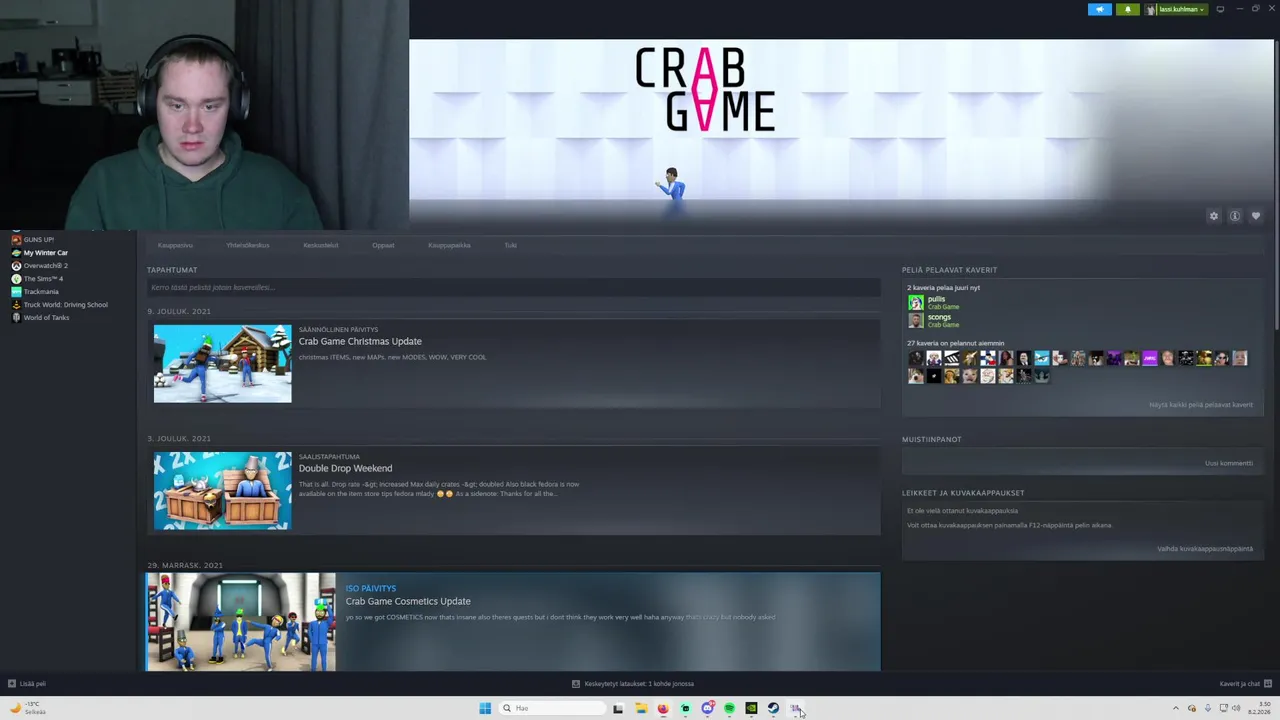Open the game info icon
This screenshot has height=720, width=1280.
[1235, 216]
